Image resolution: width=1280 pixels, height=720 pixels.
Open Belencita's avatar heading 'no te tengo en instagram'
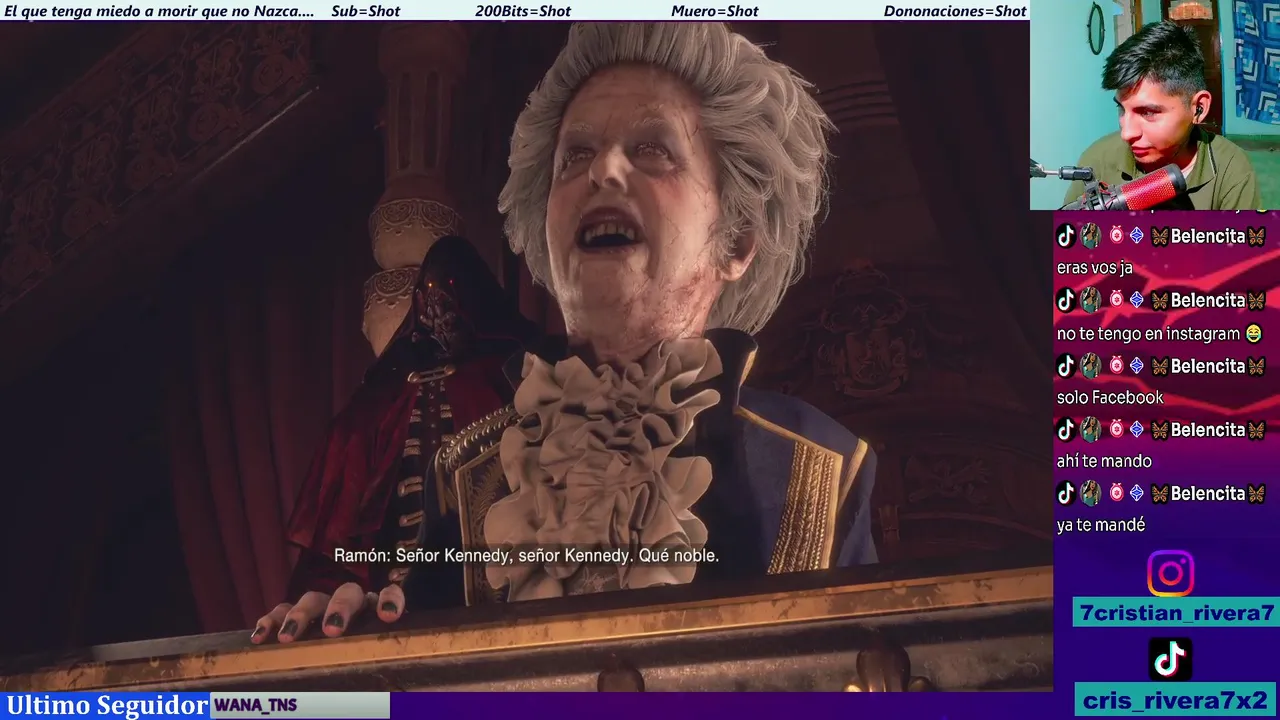1090,300
